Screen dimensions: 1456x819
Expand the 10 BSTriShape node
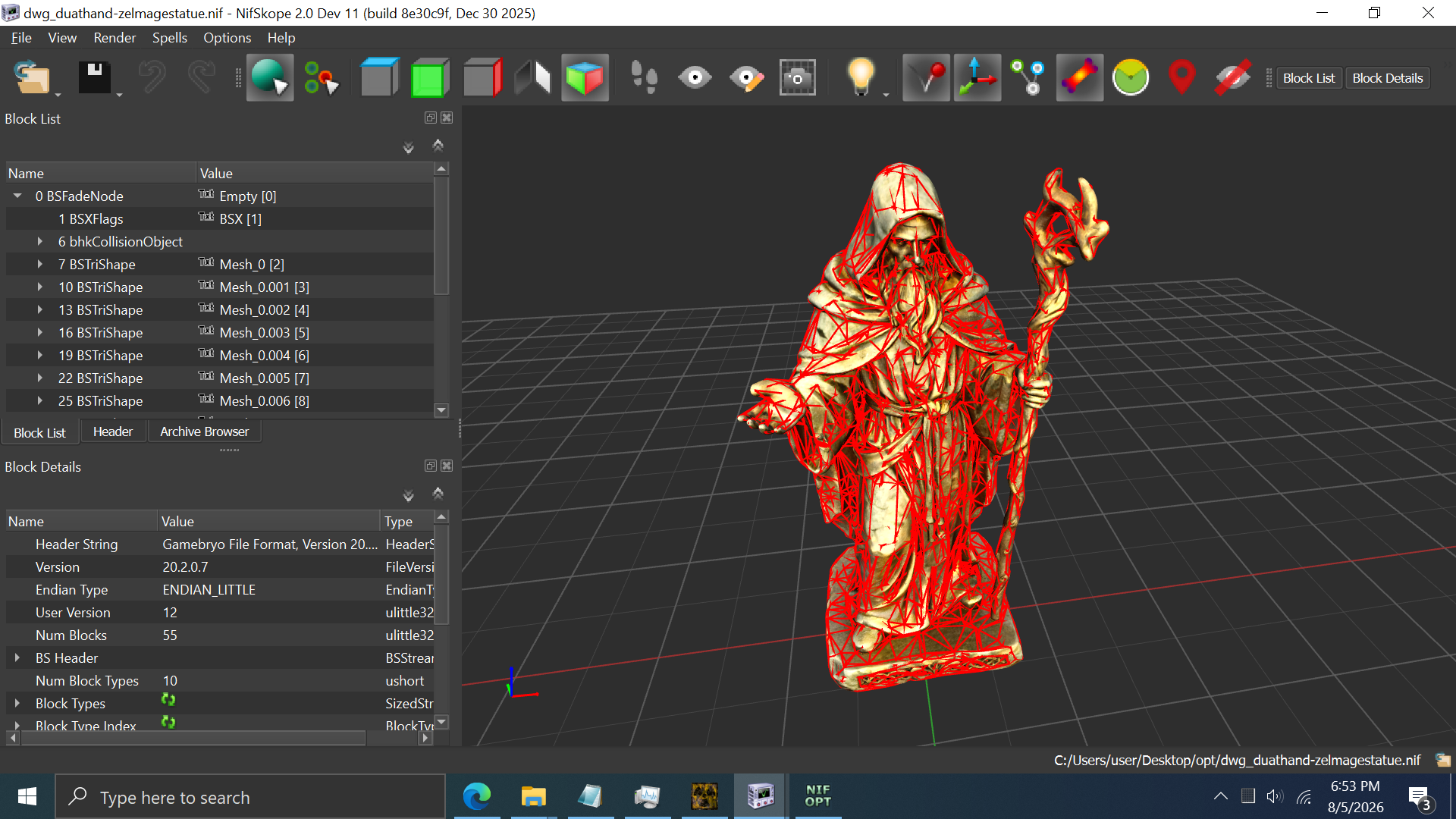pos(40,287)
